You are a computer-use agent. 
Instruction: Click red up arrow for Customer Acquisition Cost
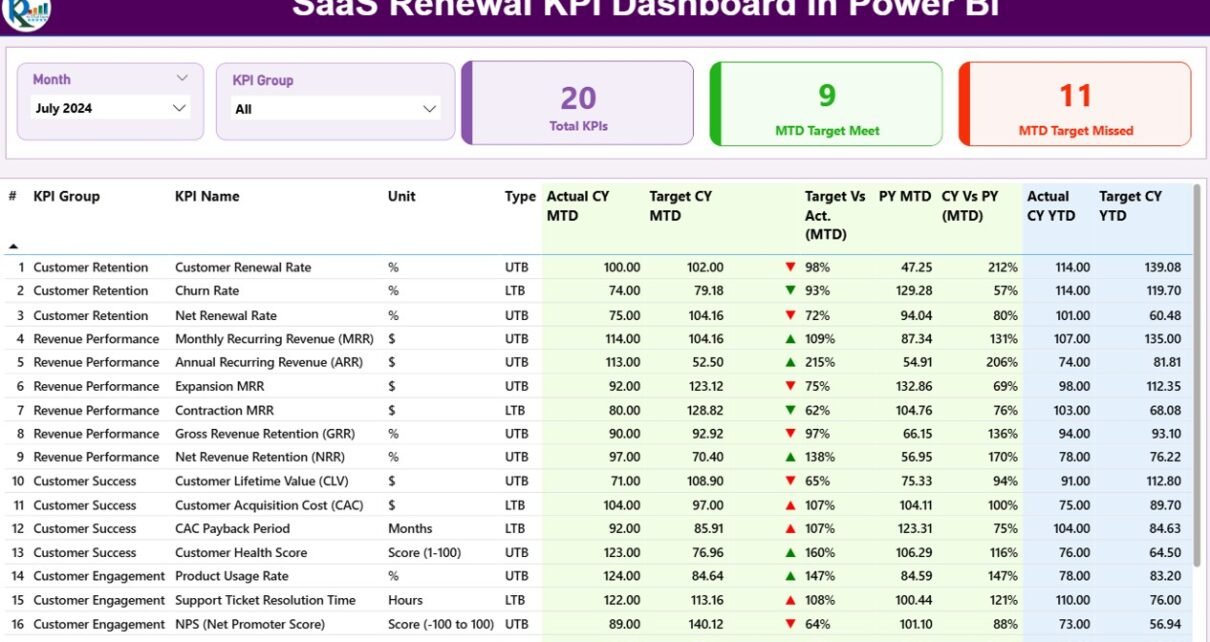pyautogui.click(x=790, y=505)
